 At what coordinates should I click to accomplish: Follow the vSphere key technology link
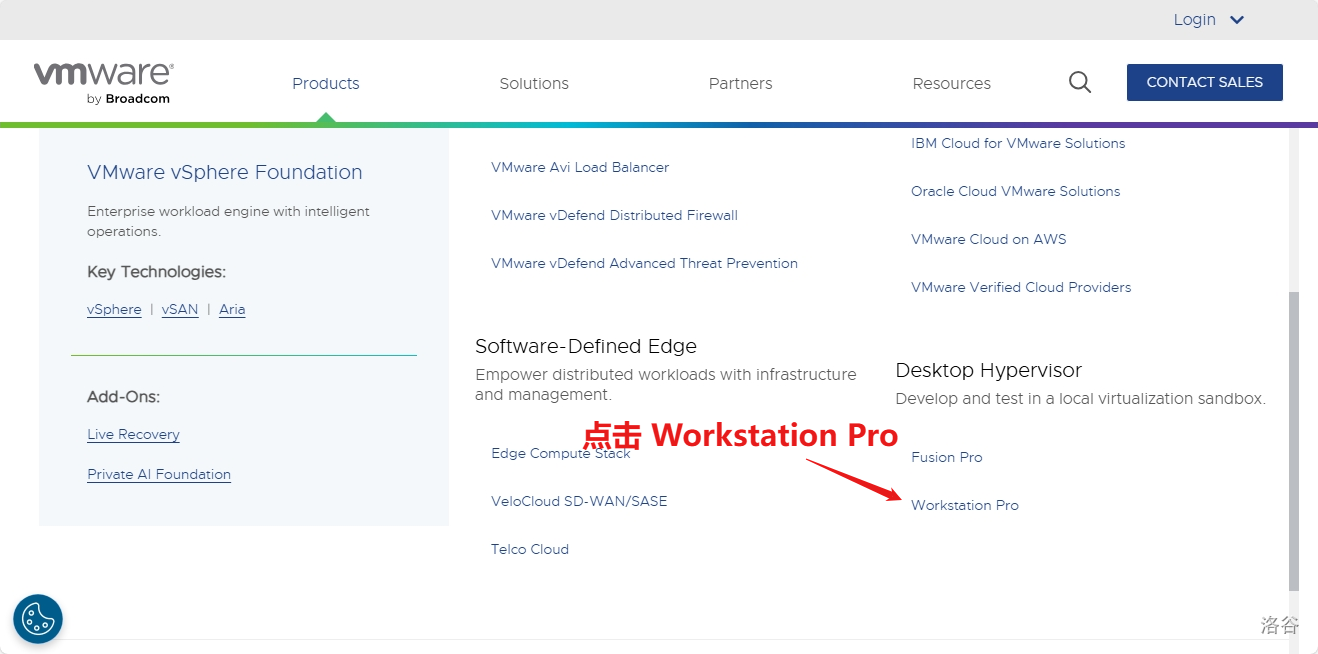114,309
